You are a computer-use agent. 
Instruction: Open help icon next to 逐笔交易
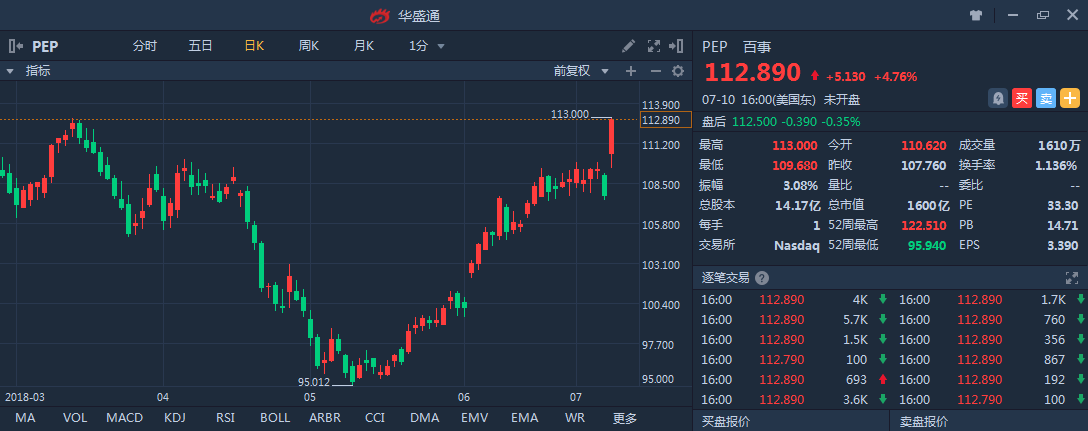click(762, 278)
